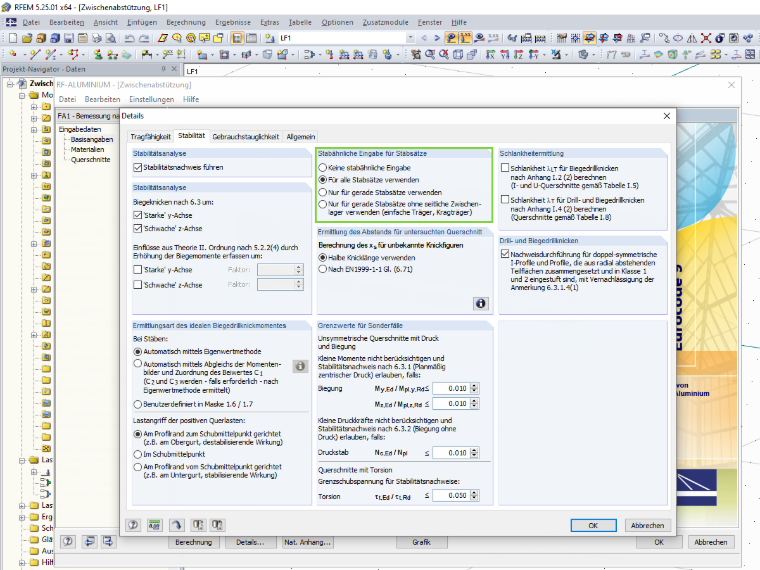Switch to Gebrauchstauglichkeit tab

click(245, 137)
